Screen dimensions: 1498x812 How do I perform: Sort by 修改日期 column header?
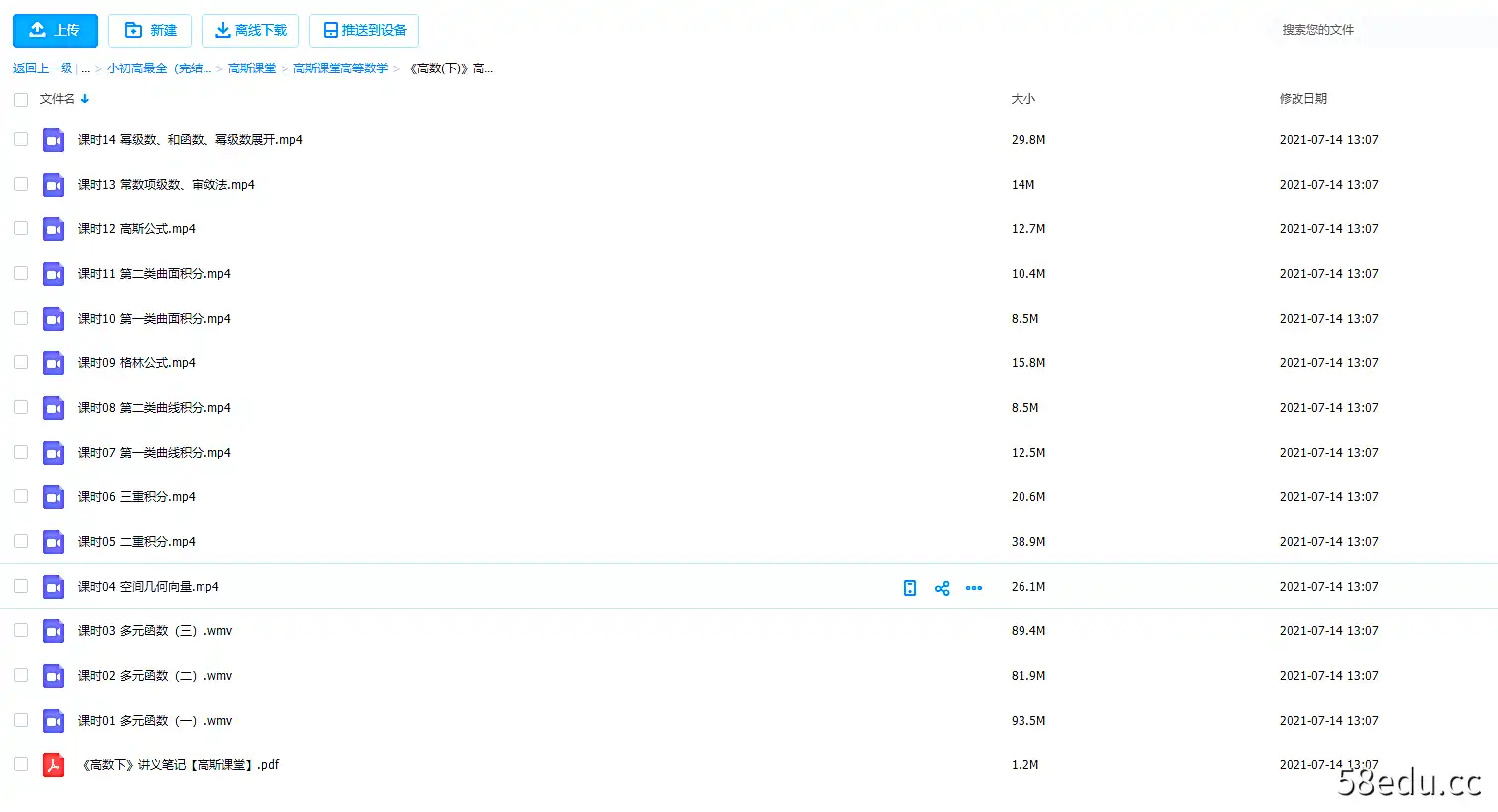(1303, 99)
